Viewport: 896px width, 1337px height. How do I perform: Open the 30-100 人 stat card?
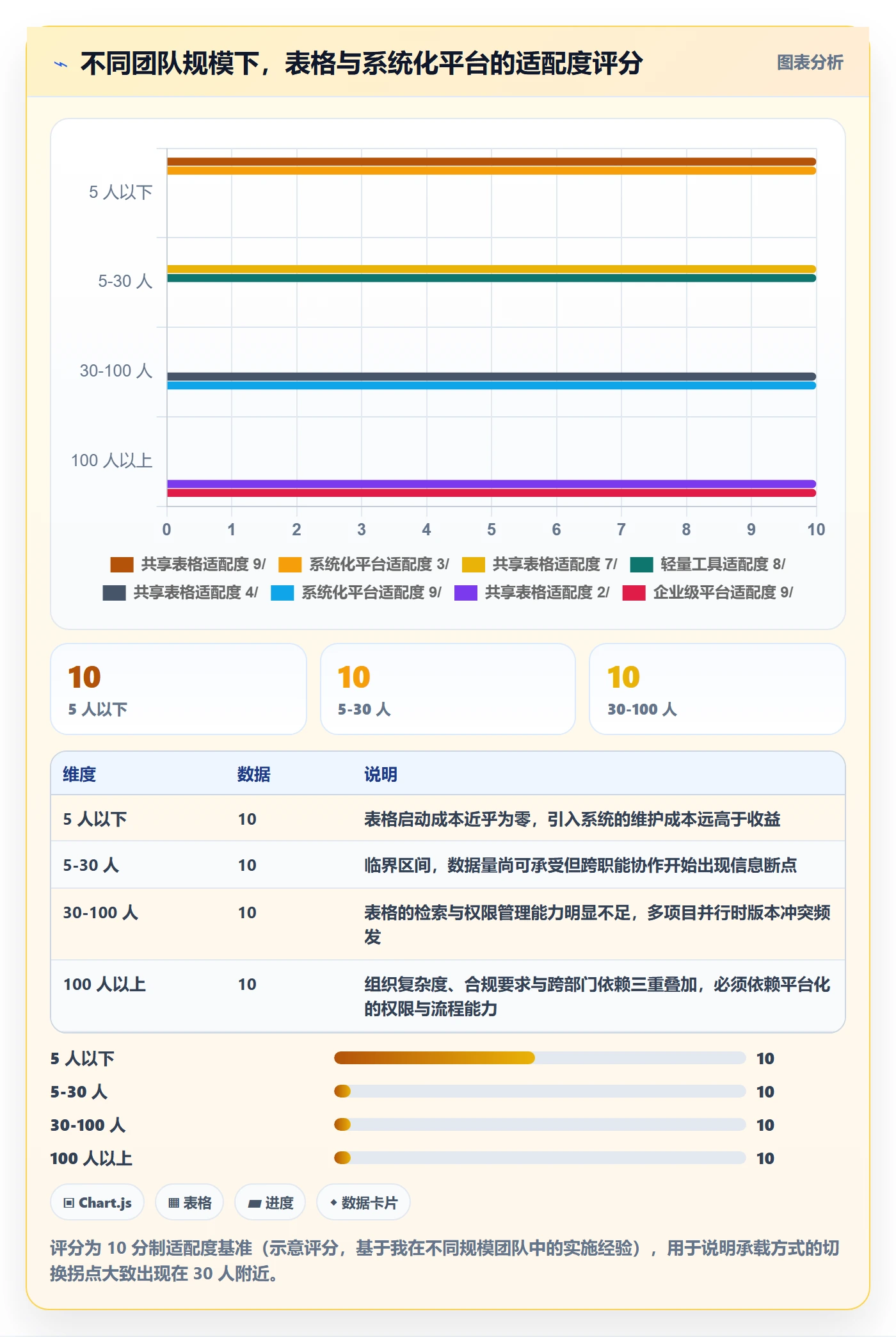pos(717,689)
